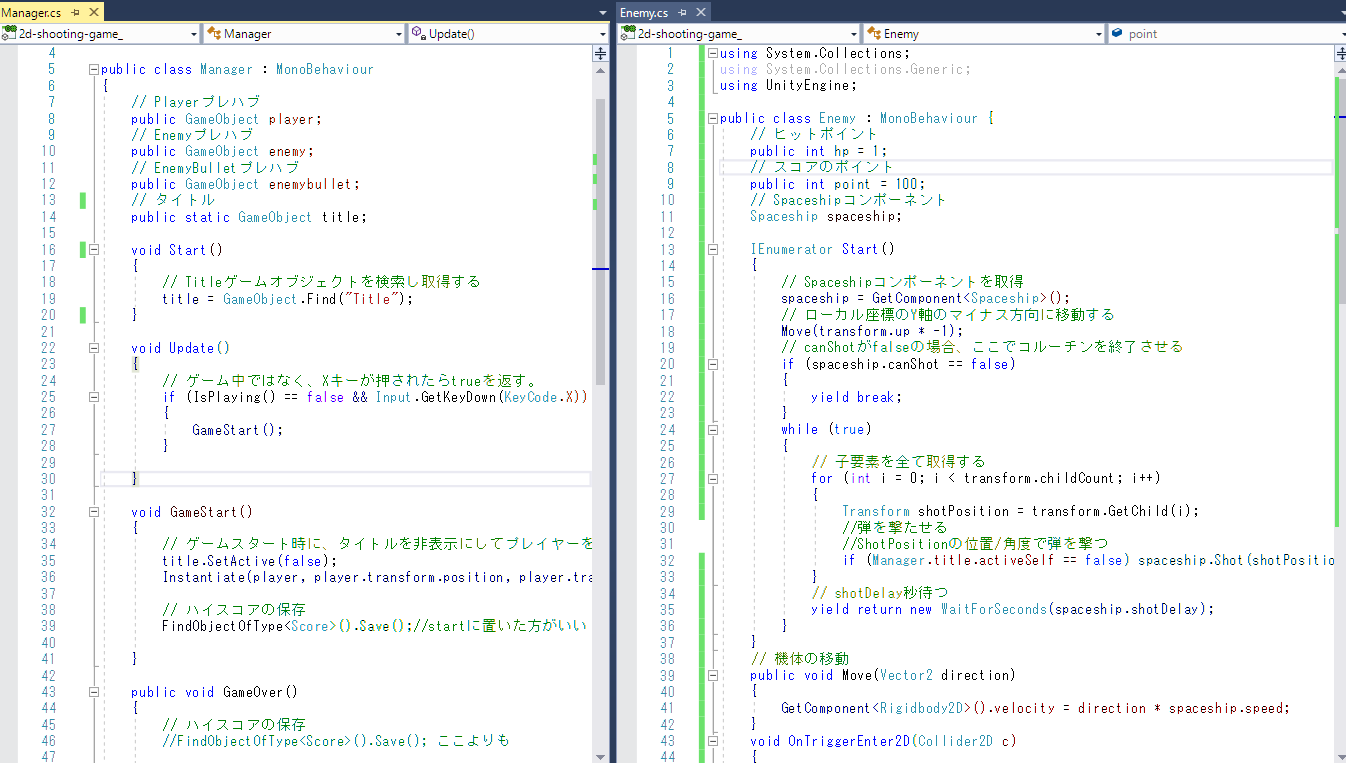Click the spaceship = GetComponent<Spaceship>() line

[x=925, y=298]
